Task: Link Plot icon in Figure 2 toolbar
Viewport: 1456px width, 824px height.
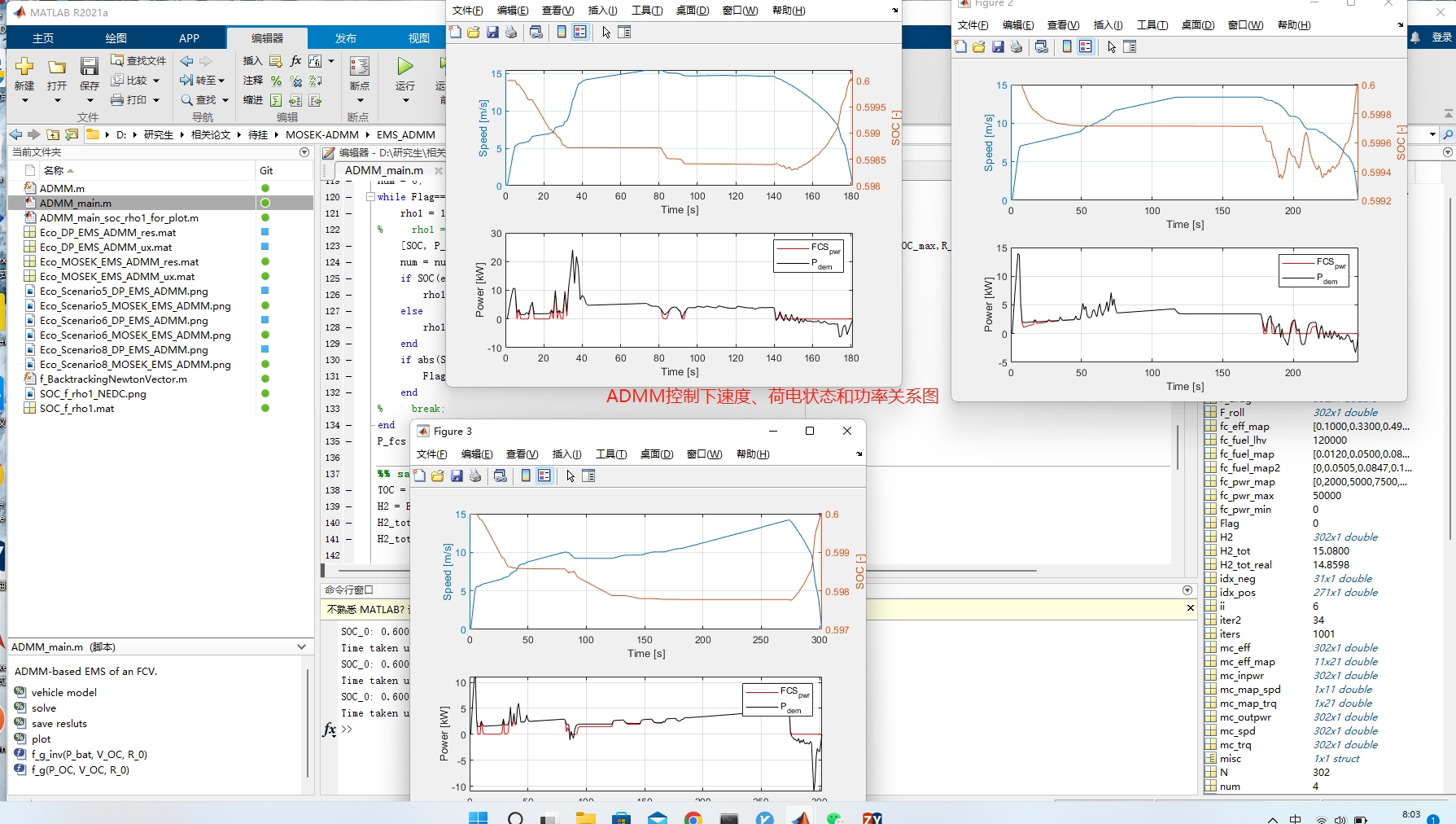Action: click(1042, 47)
